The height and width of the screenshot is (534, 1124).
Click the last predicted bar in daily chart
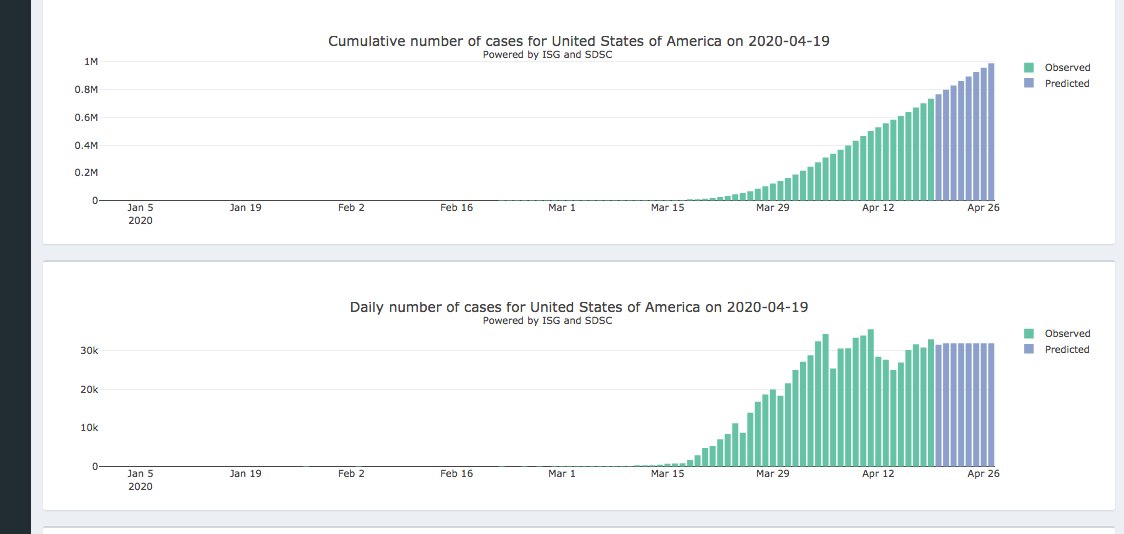[x=991, y=405]
